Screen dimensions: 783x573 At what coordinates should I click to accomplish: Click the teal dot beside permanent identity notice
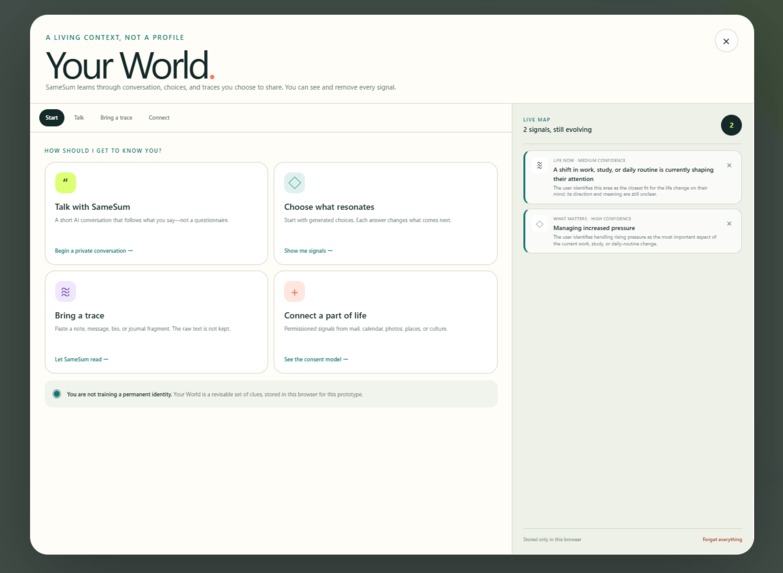click(x=57, y=394)
